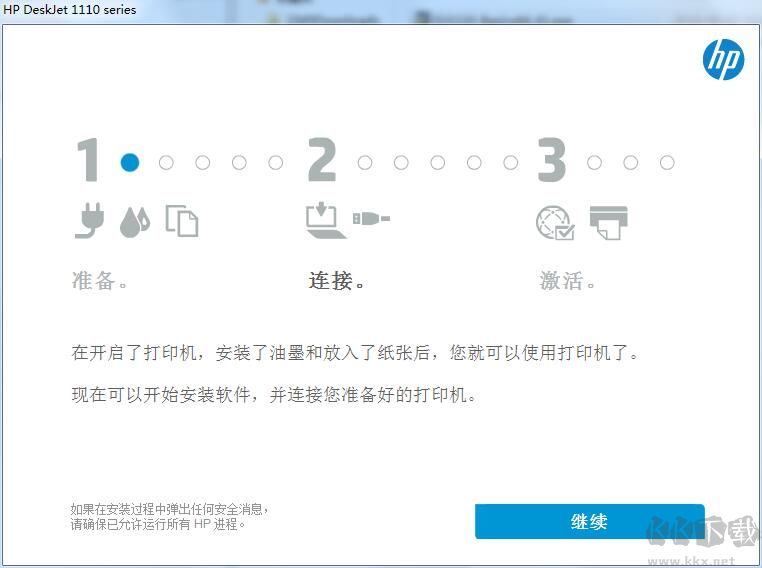Viewport: 762px width, 568px height.
Task: Click the 连接 (Connect) step label
Action: 336,280
